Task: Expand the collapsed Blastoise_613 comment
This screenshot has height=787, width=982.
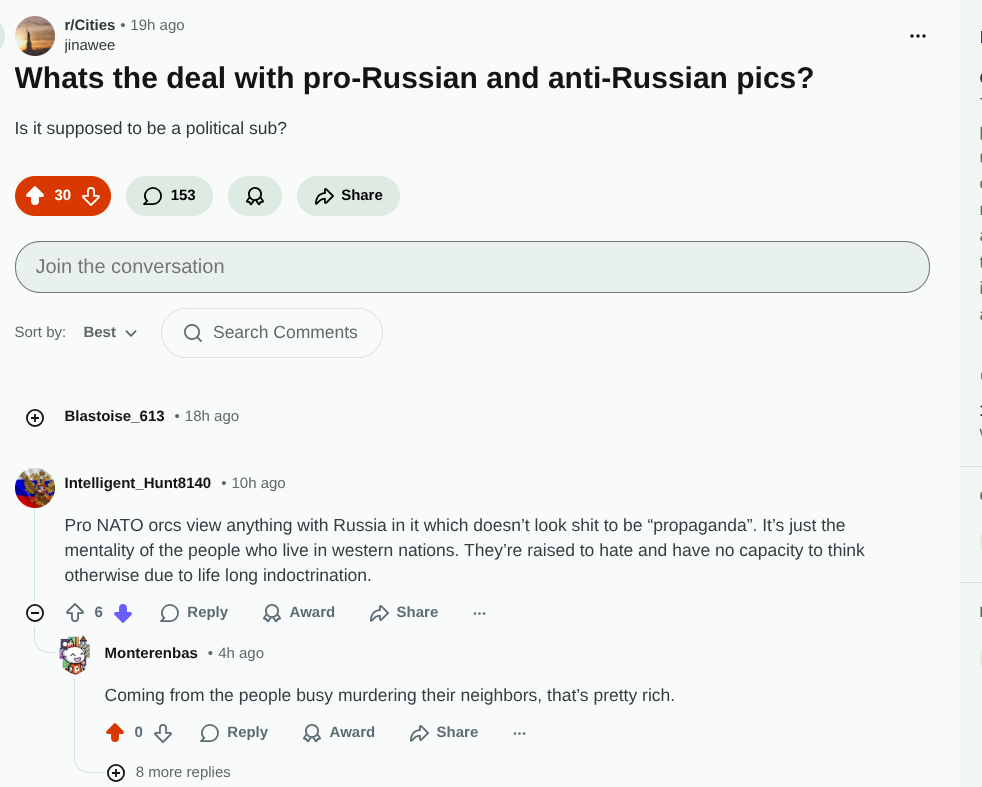Action: click(x=35, y=418)
